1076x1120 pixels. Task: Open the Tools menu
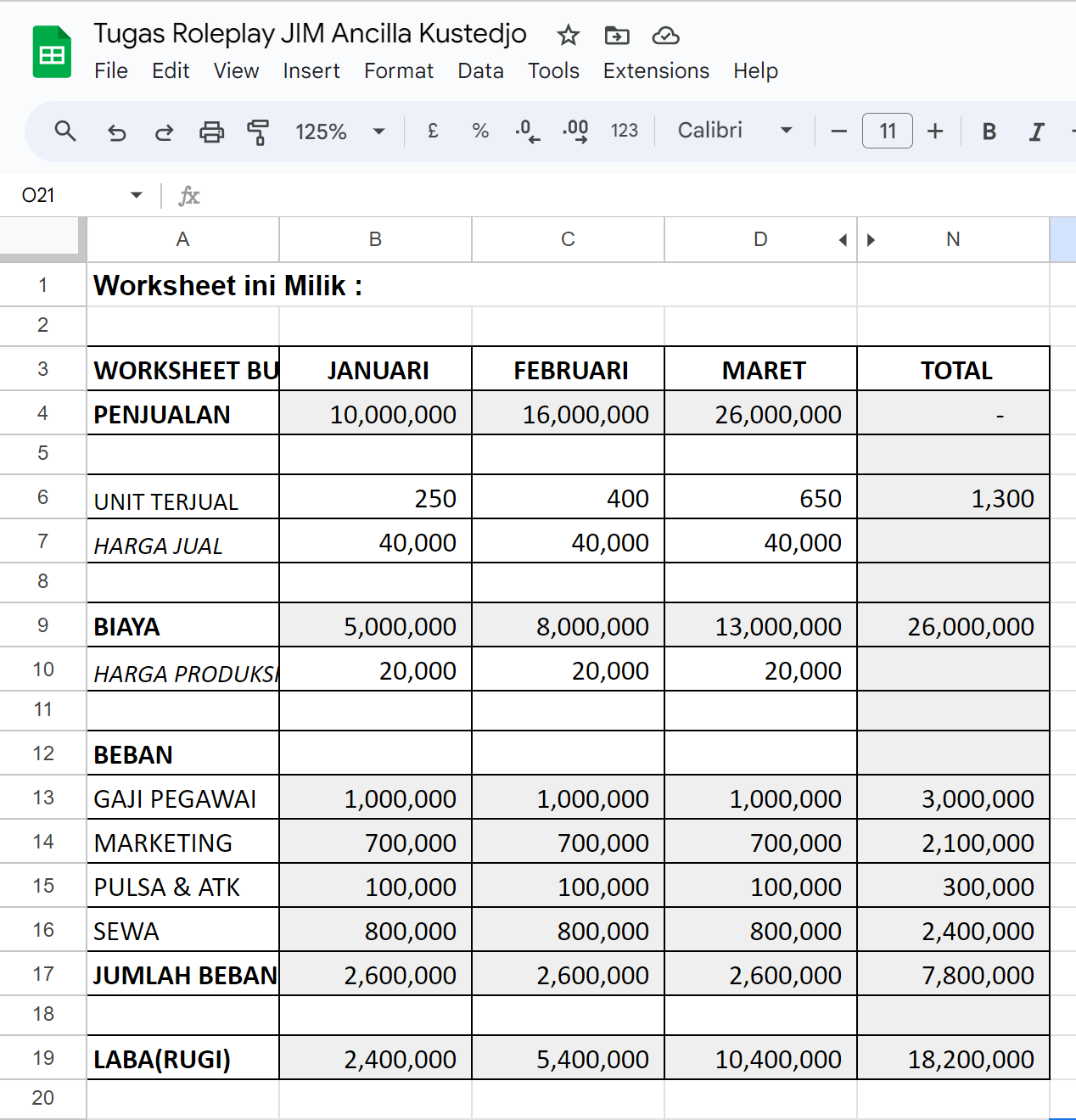click(553, 71)
